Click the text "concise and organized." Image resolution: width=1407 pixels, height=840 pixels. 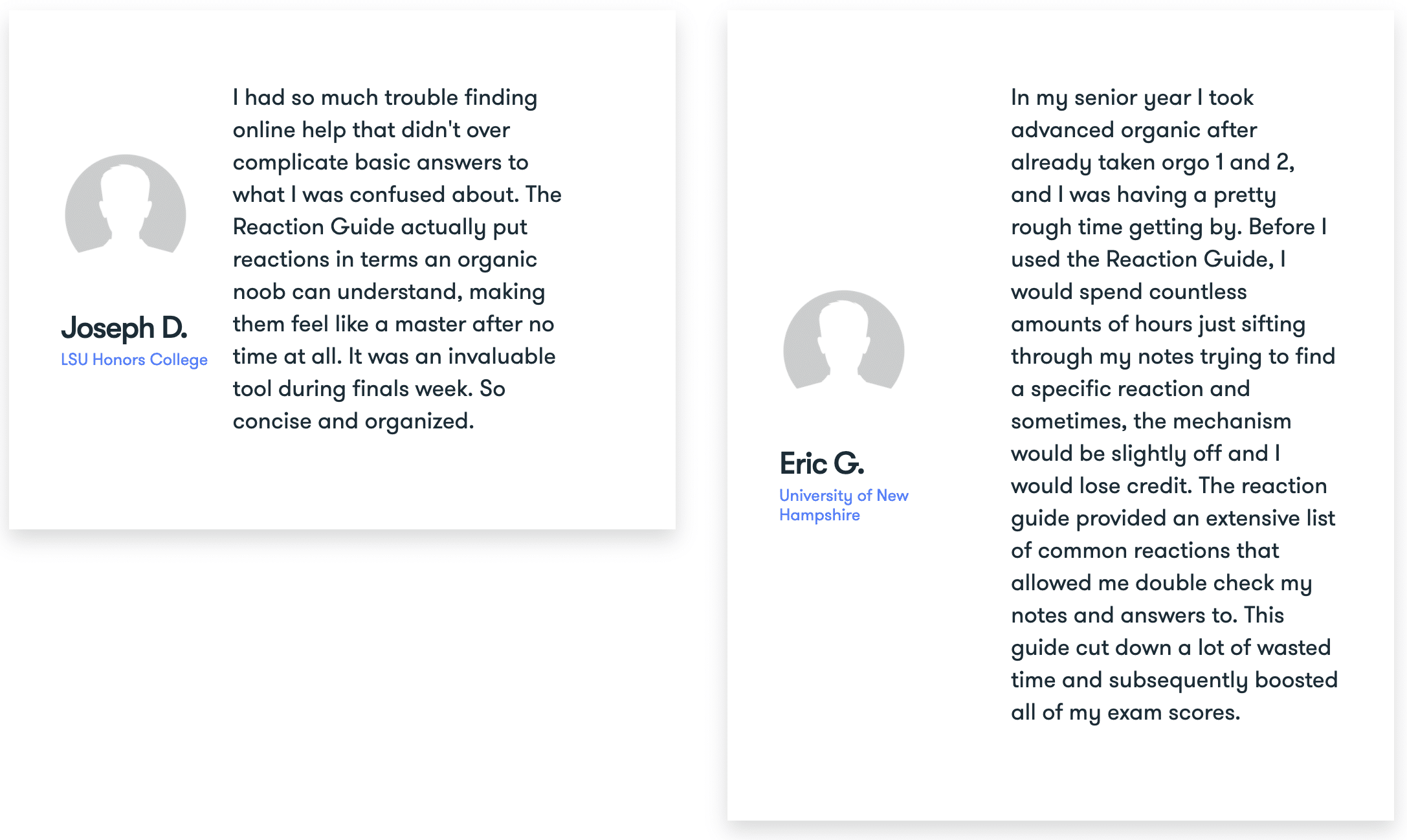click(353, 421)
